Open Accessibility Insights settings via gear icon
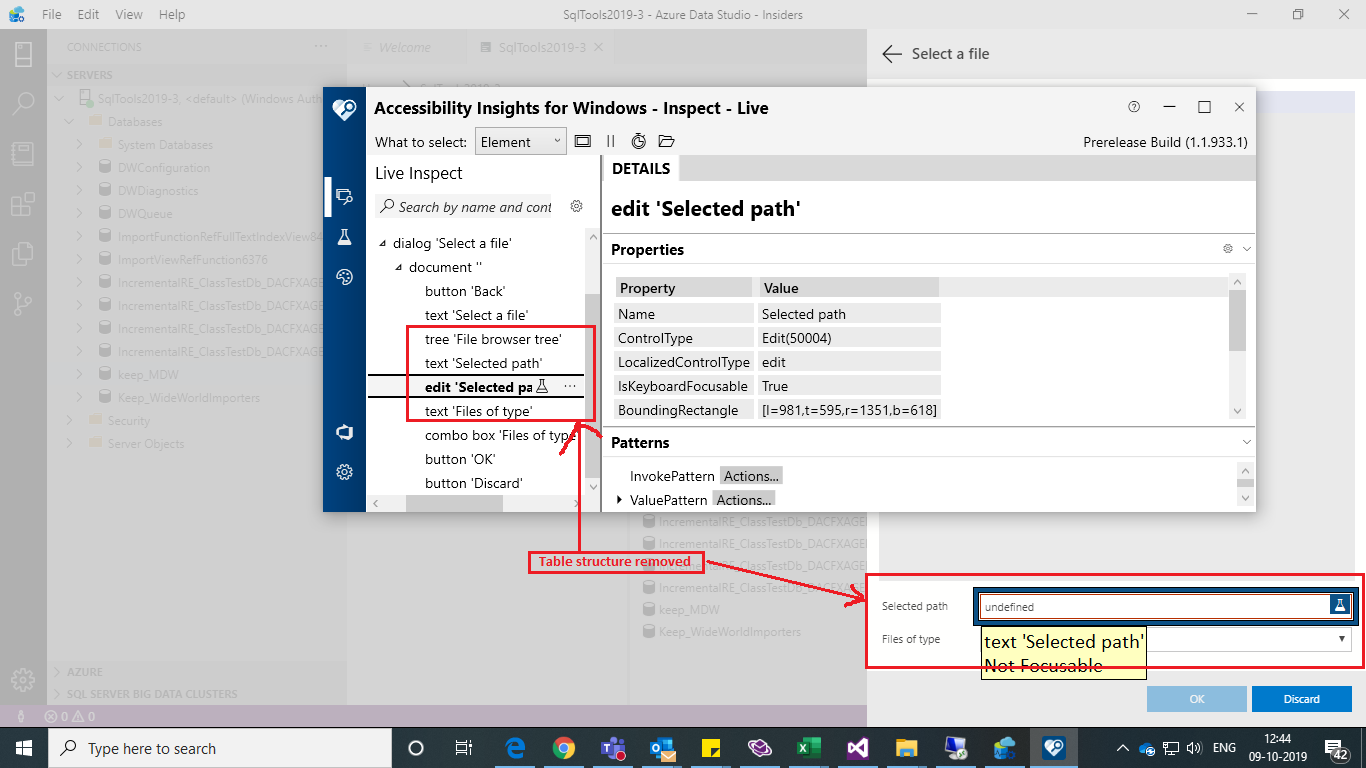 pyautogui.click(x=345, y=472)
